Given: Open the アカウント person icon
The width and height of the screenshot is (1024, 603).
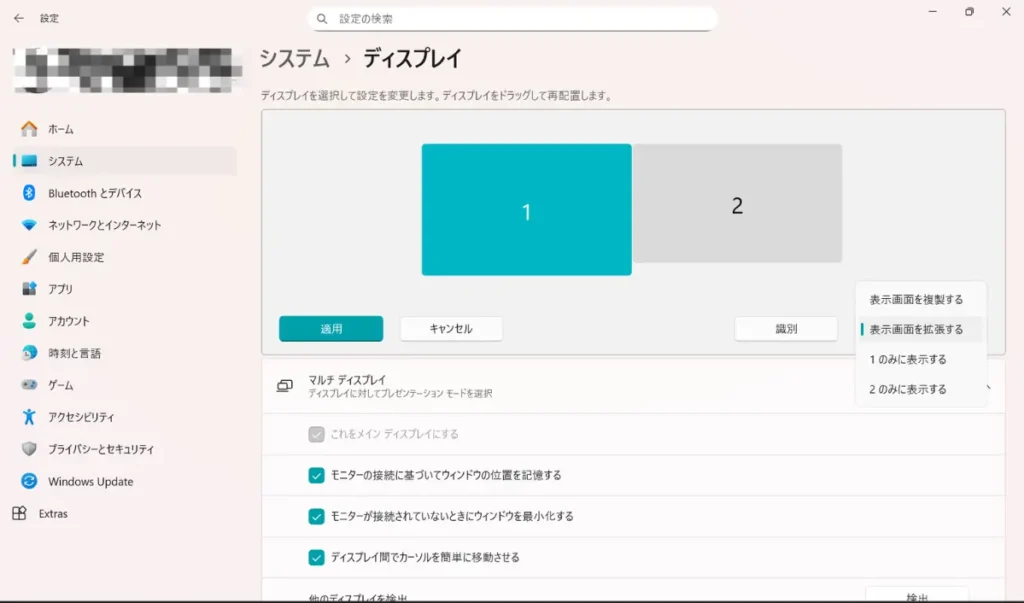Looking at the screenshot, I should click(29, 321).
